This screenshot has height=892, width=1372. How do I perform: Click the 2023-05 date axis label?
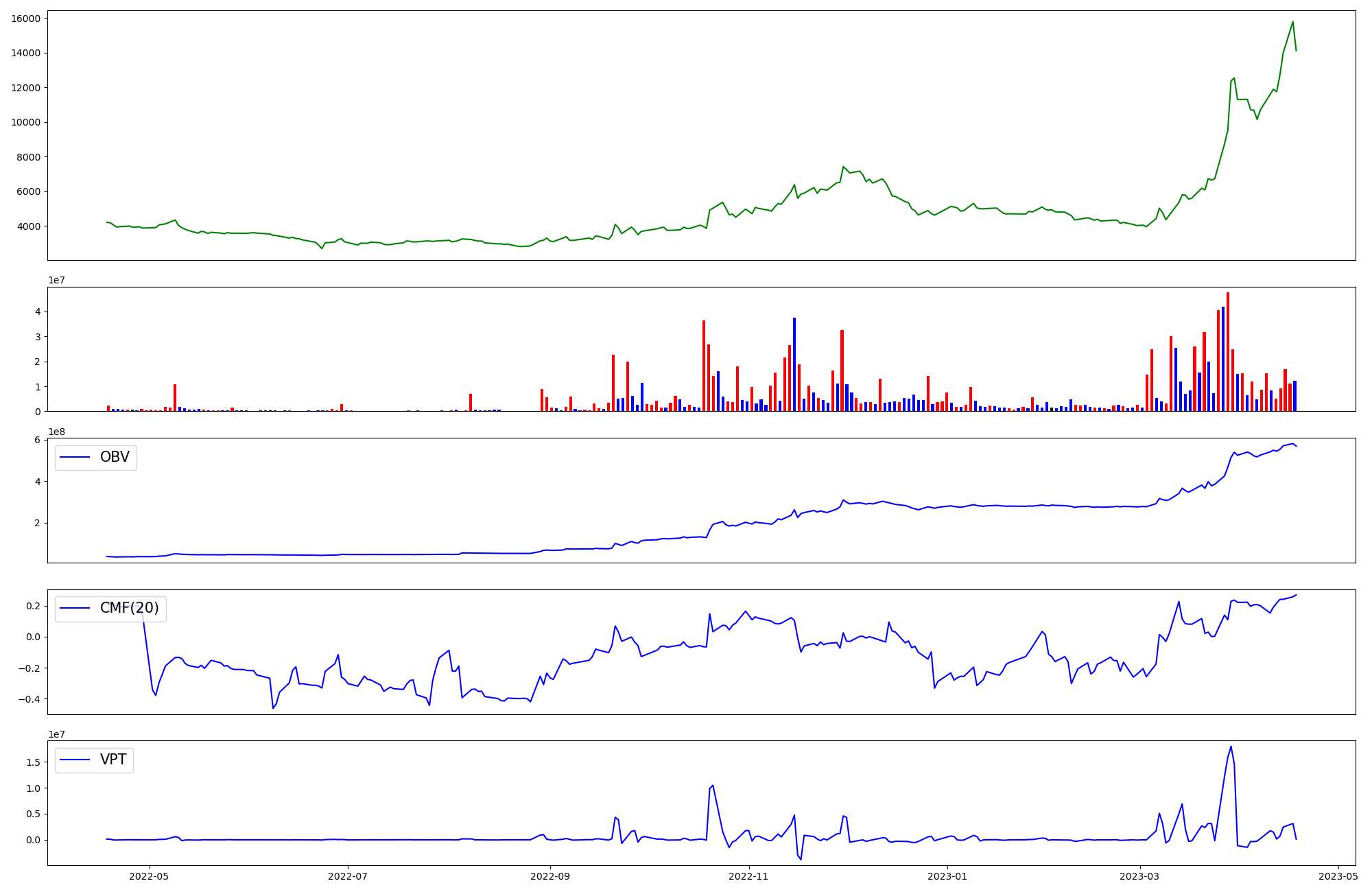1338,876
